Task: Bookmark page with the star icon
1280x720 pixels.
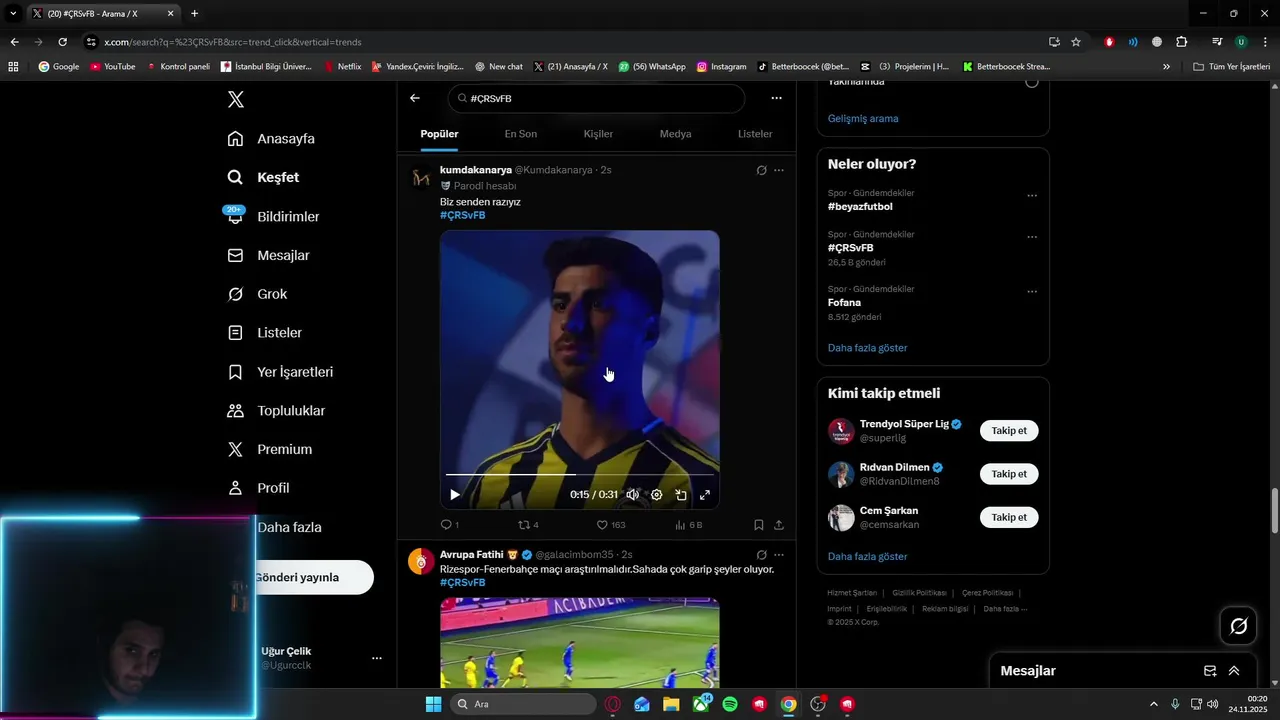Action: (1076, 42)
